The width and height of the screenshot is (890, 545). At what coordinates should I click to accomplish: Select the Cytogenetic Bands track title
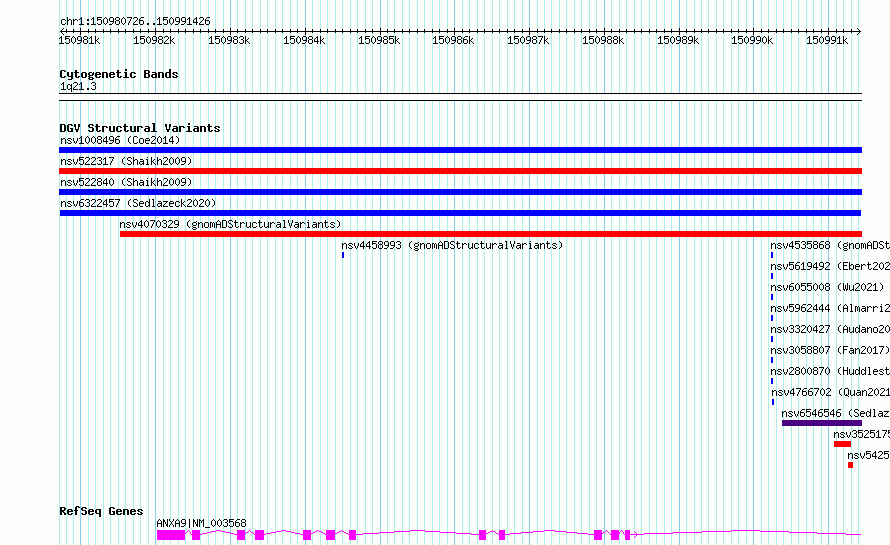(119, 74)
